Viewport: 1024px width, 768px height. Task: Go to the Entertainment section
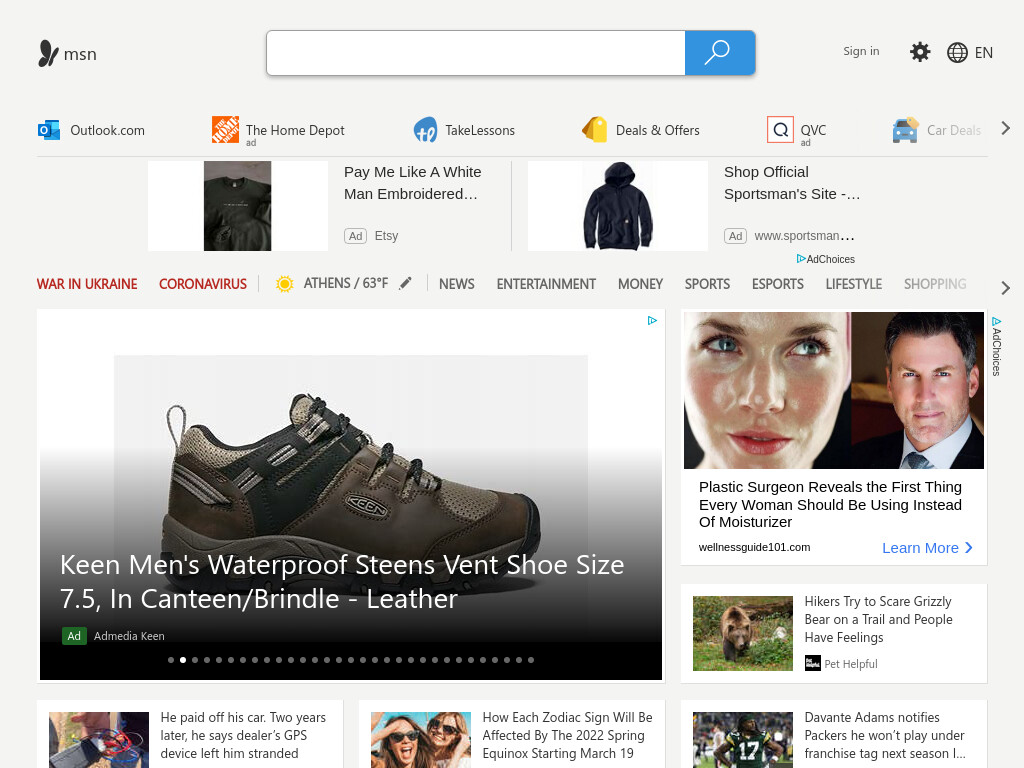[546, 284]
